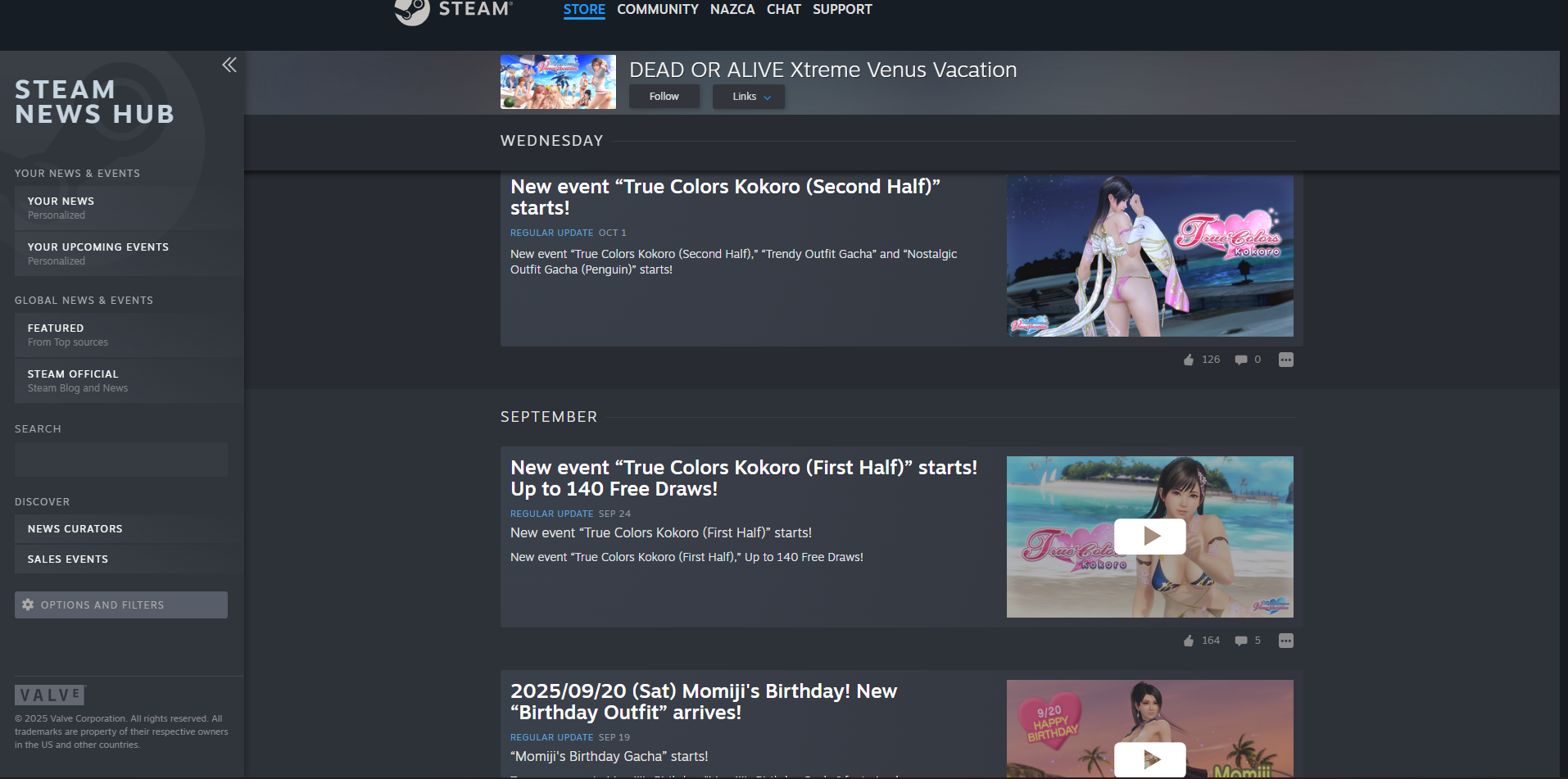
Task: Follow DEAD OR ALIVE Xtreme Venus Vacation
Action: [664, 97]
